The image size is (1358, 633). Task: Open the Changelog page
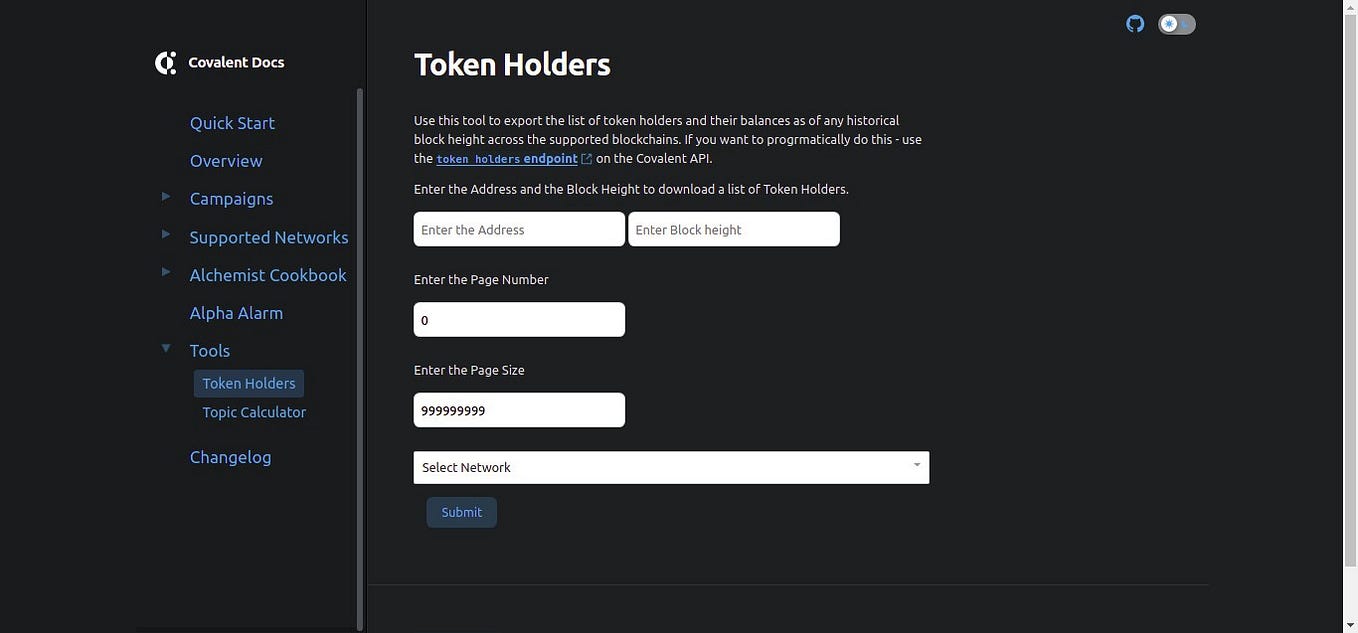click(x=230, y=457)
